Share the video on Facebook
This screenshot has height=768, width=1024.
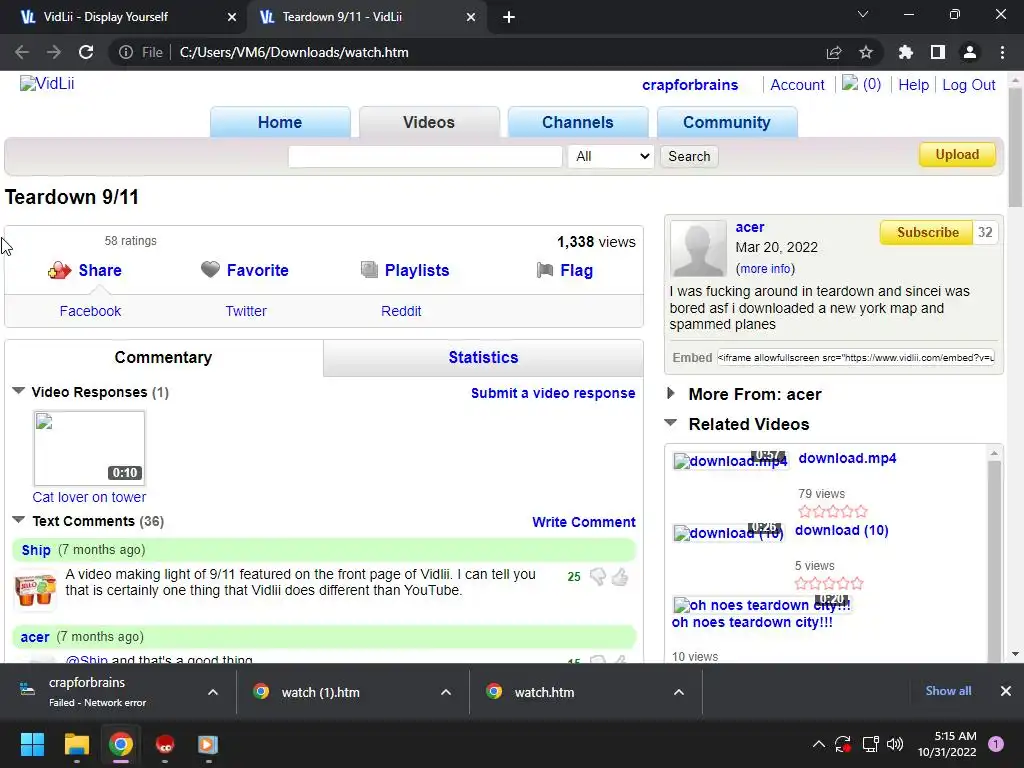coord(90,311)
